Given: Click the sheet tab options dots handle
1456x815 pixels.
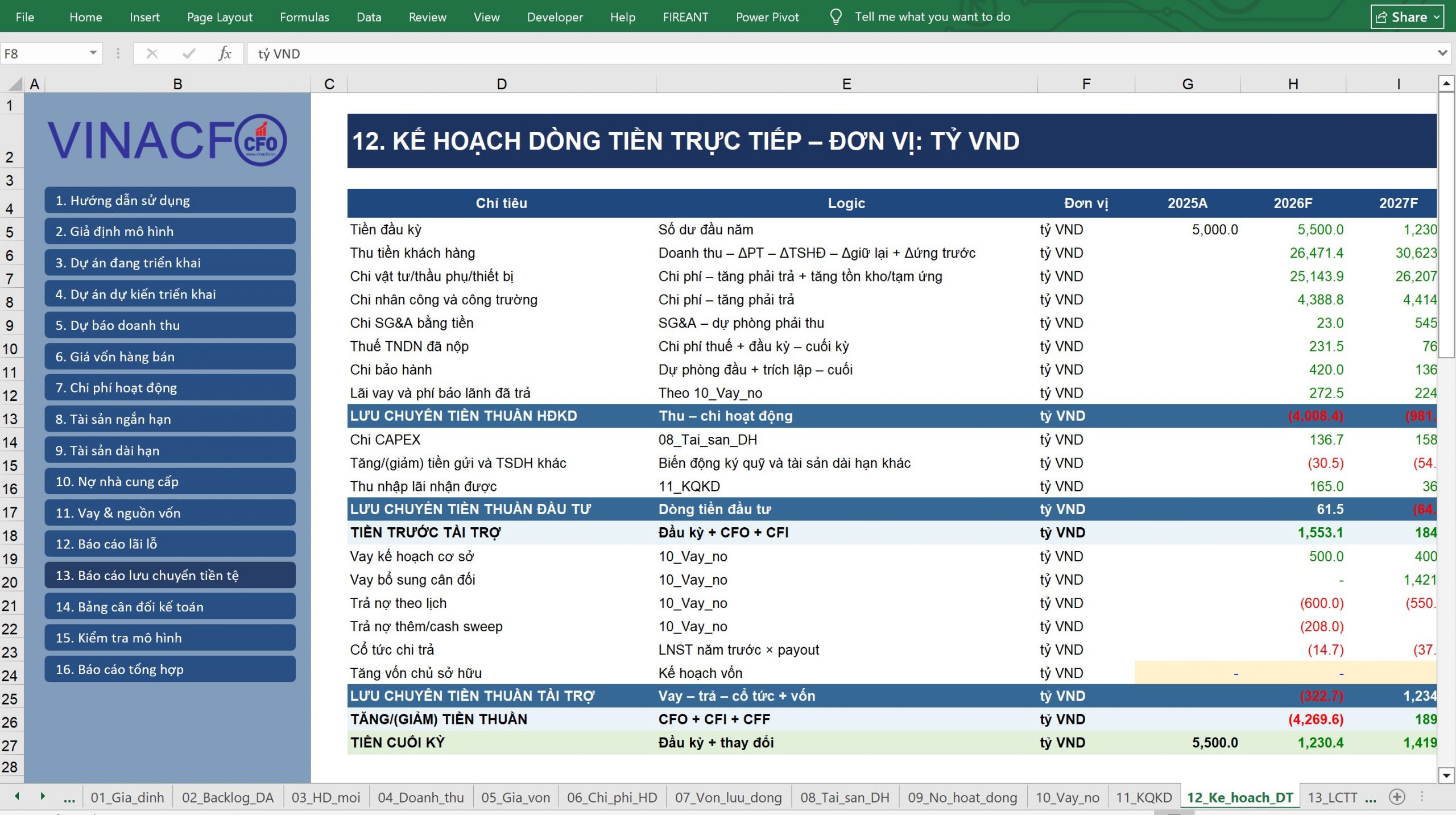Looking at the screenshot, I should 1422,797.
